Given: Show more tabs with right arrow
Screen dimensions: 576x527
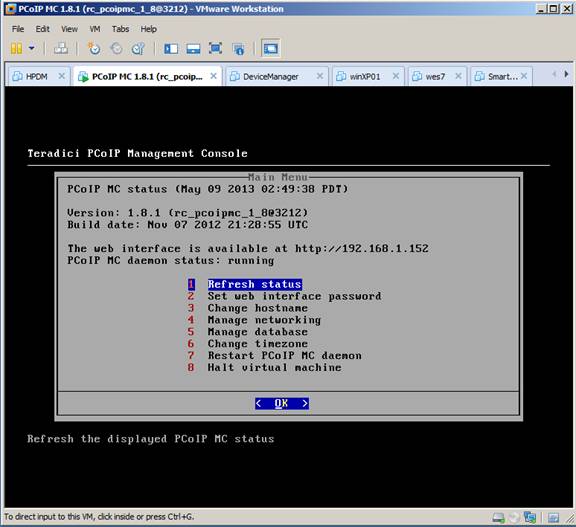Looking at the screenshot, I should [x=566, y=75].
